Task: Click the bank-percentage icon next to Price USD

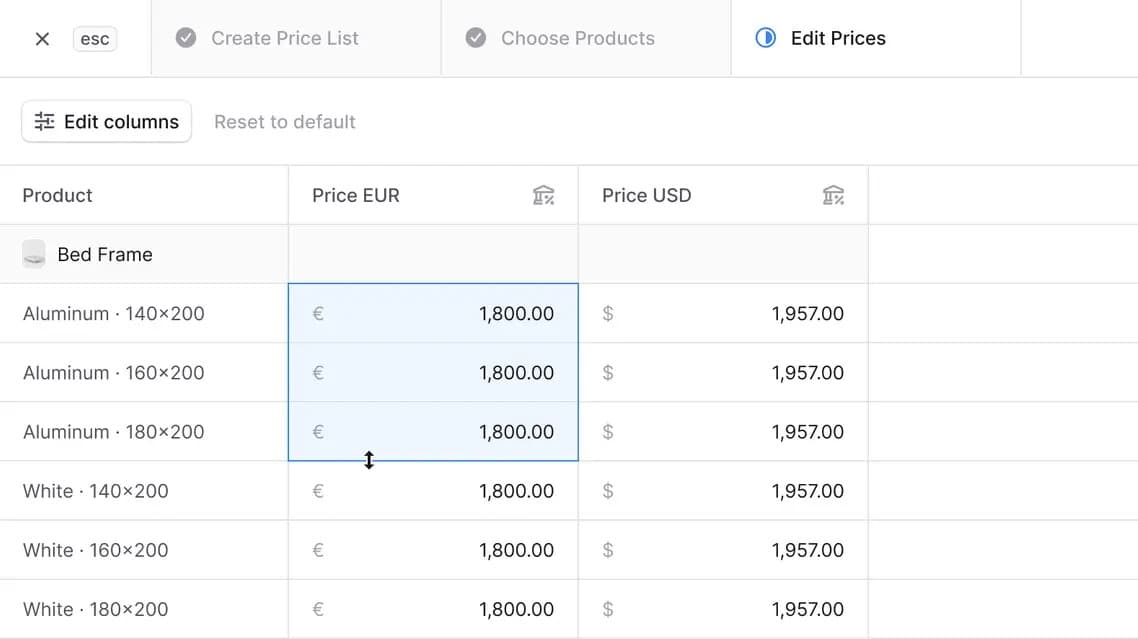Action: tap(834, 195)
